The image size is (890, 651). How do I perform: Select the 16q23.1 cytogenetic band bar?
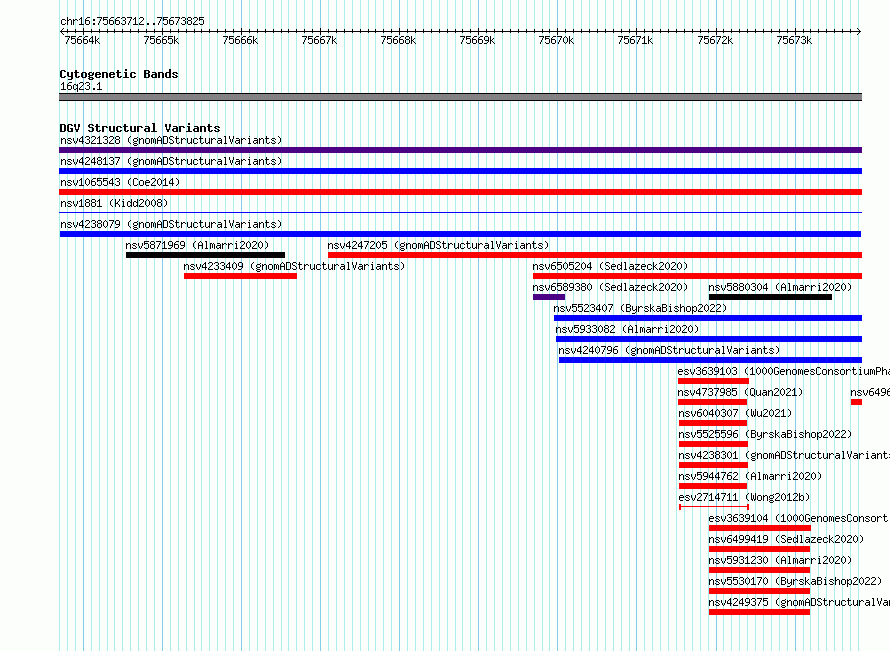[x=460, y=97]
